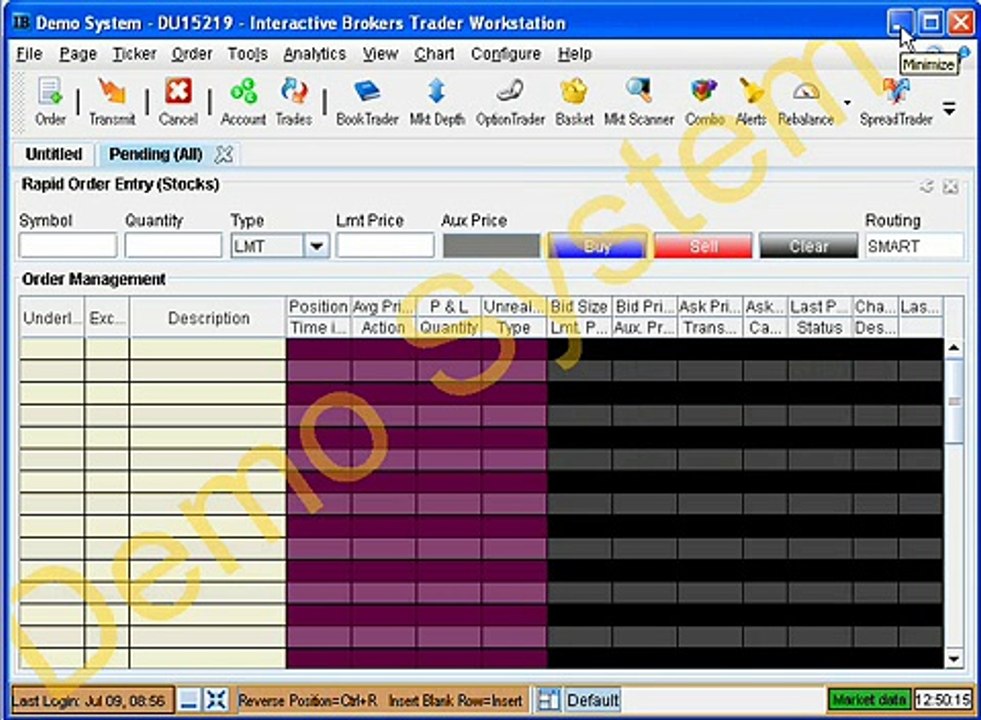Screen dimensions: 981x720
Task: Open the File menu
Action: (29, 54)
